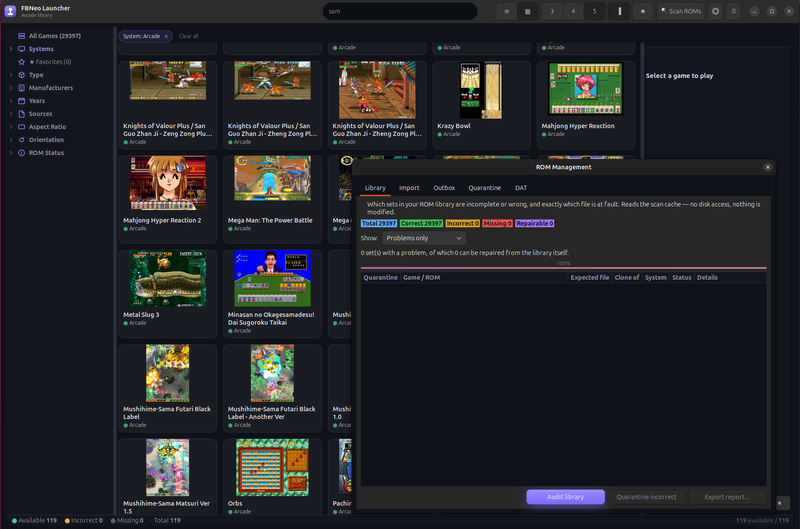This screenshot has height=529, width=800.
Task: Click Clear all filters
Action: [188, 36]
